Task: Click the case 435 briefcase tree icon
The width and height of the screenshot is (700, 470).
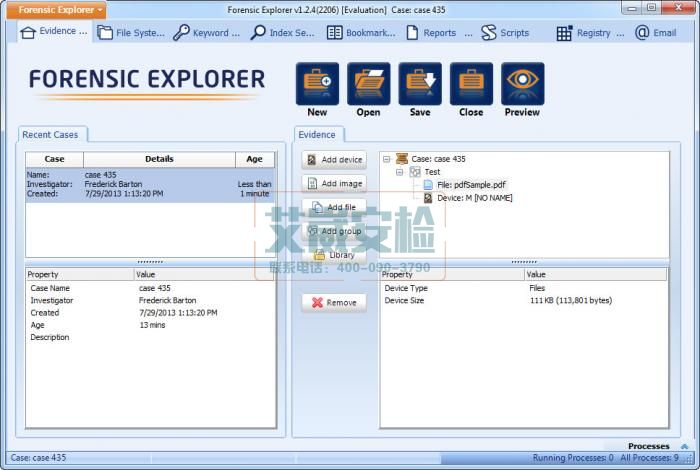Action: click(402, 158)
